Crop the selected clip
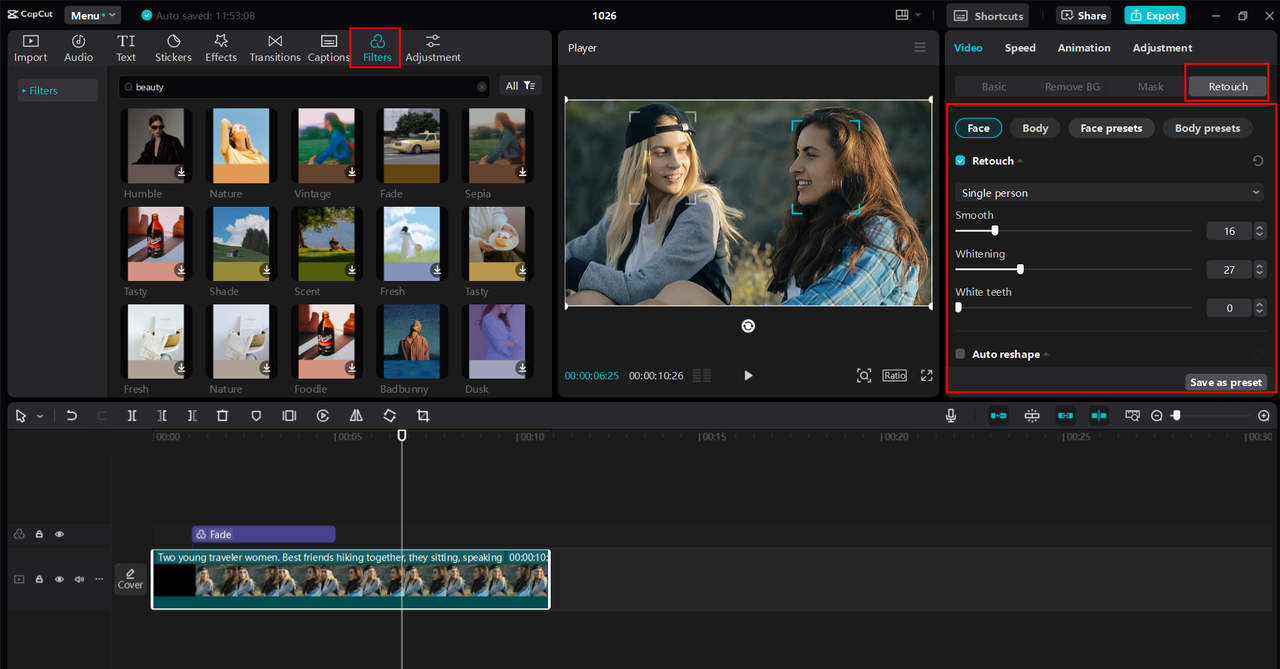This screenshot has width=1280, height=669. click(423, 415)
